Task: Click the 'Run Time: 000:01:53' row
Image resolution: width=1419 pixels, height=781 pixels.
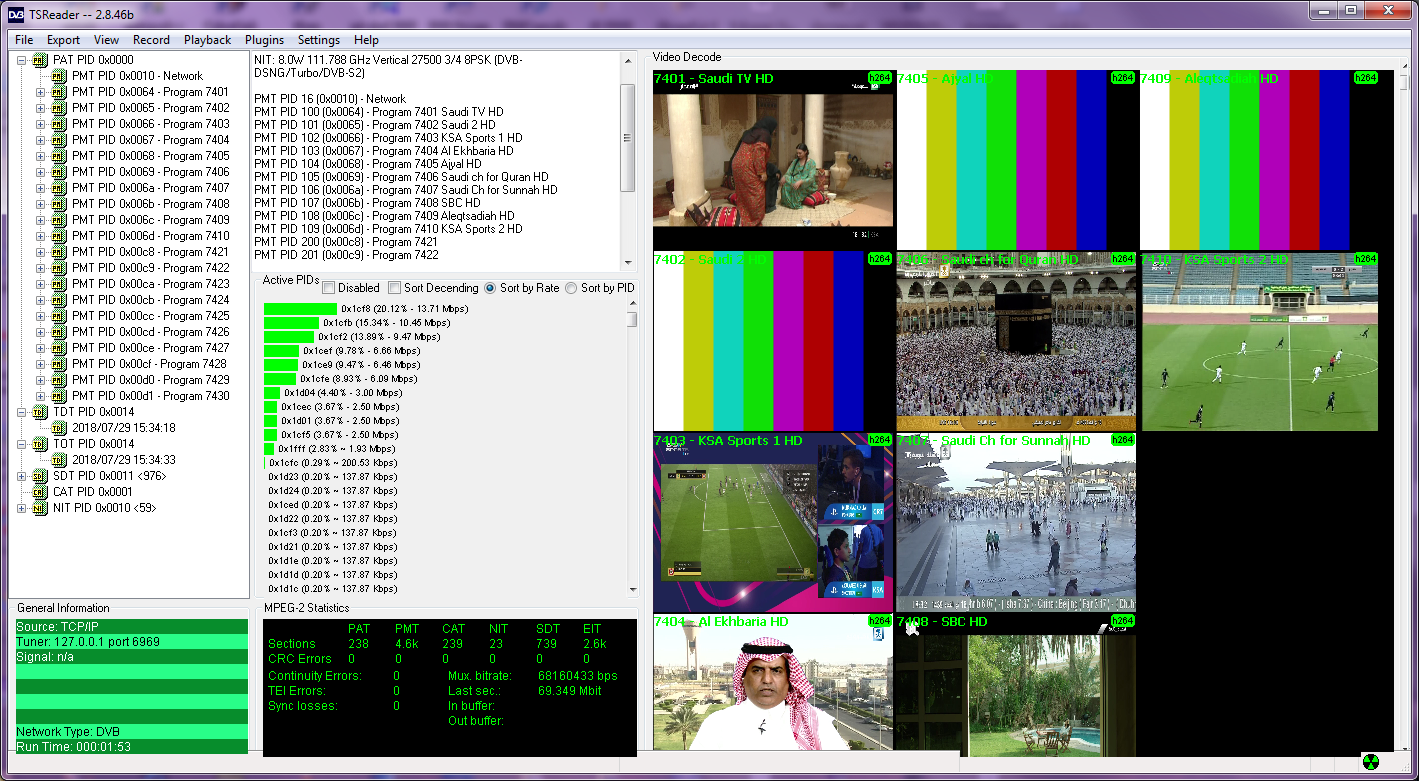Action: pyautogui.click(x=131, y=747)
